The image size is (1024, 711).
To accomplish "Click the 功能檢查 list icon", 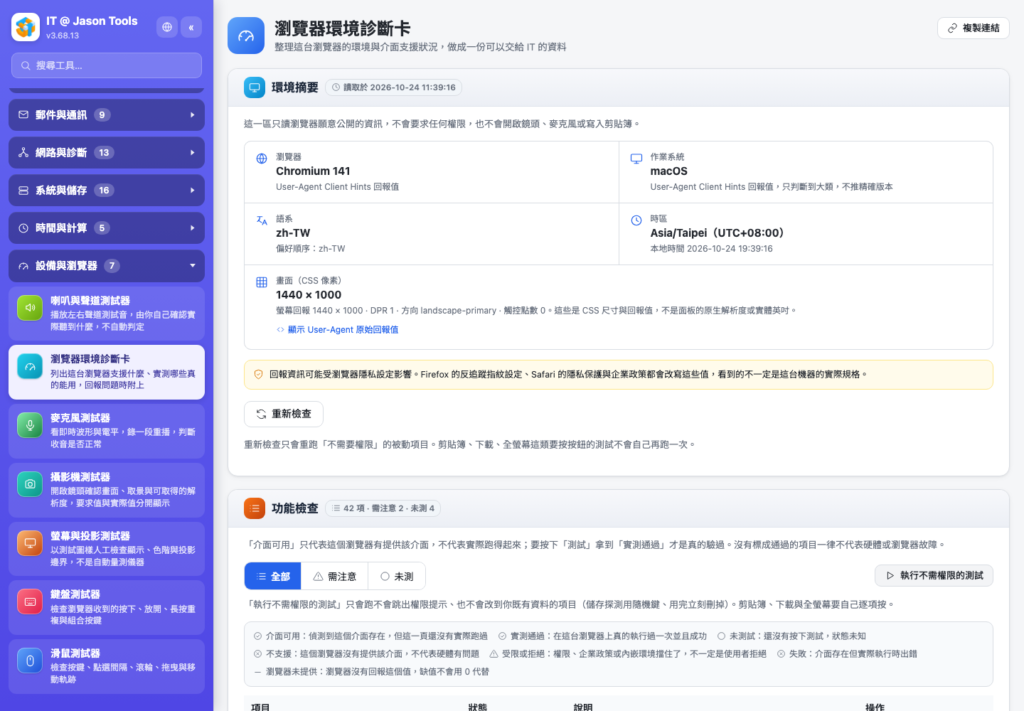I will (x=255, y=509).
